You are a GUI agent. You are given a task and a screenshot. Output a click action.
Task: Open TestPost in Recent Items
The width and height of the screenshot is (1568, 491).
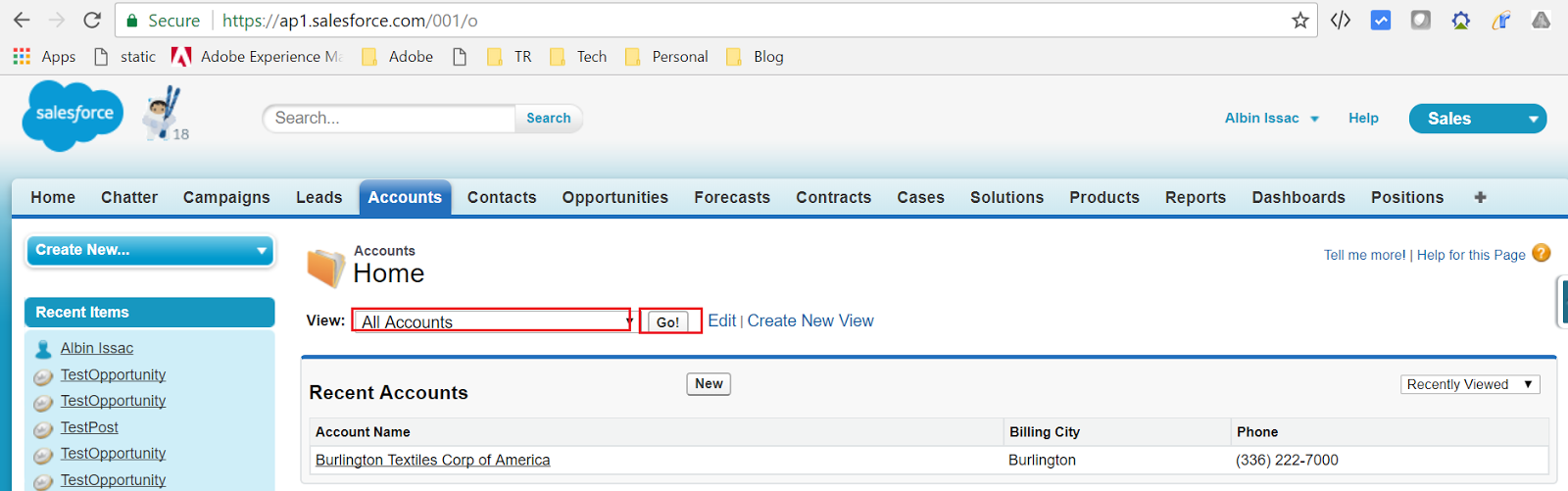point(89,427)
